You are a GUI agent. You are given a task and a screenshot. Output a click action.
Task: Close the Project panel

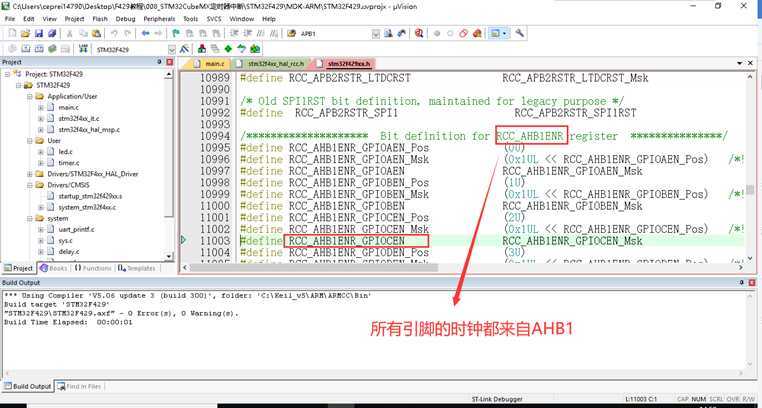click(x=170, y=62)
